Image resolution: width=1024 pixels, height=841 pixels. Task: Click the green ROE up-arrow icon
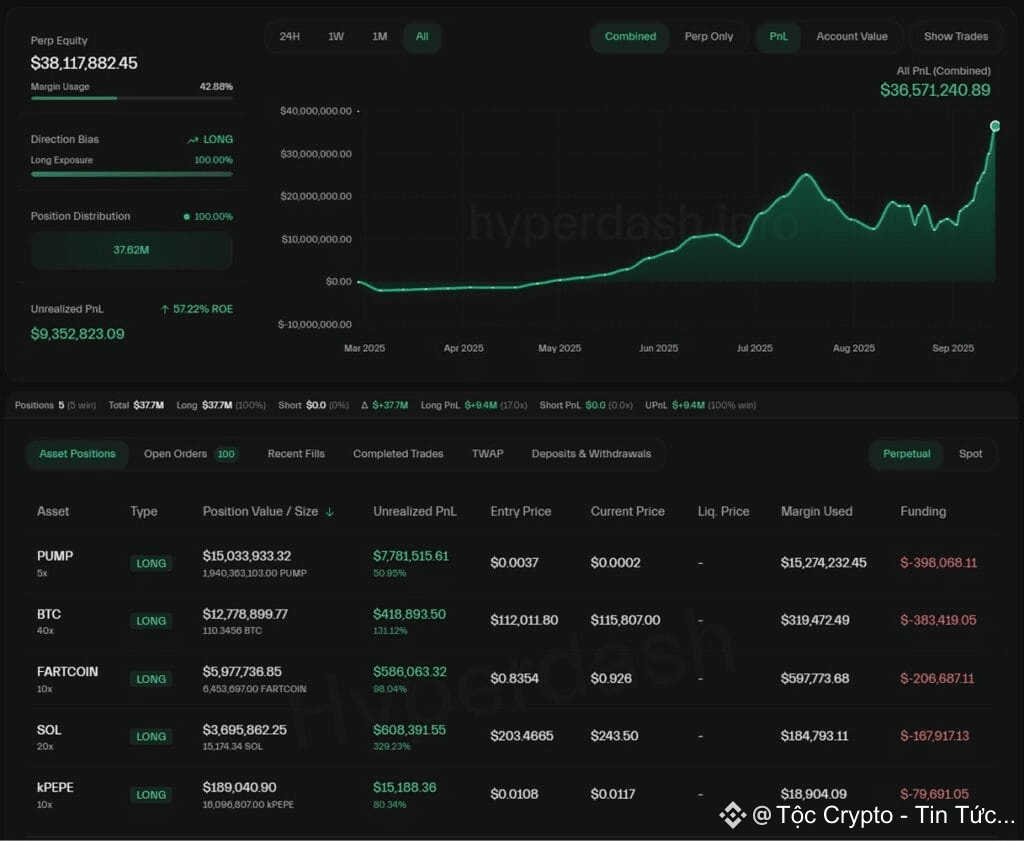[x=164, y=310]
